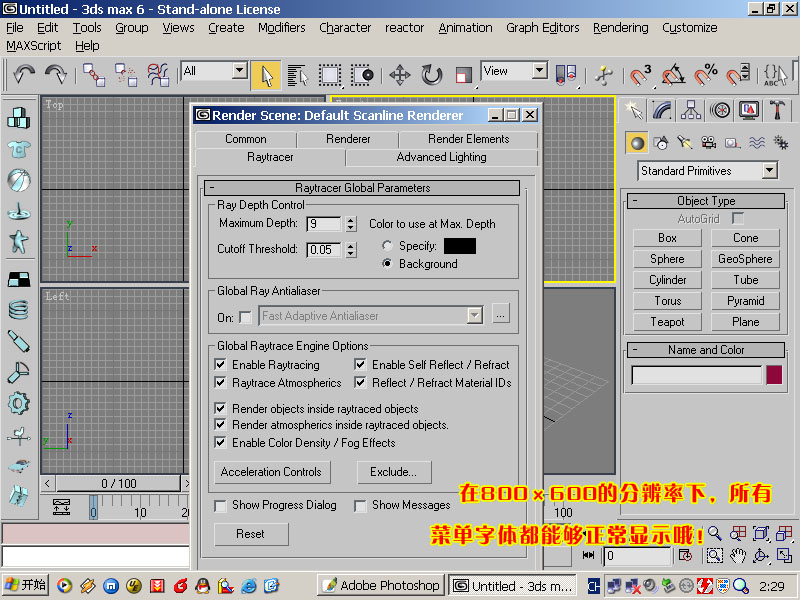
Task: Enable Show Progress Dialog checkbox
Action: coord(220,506)
